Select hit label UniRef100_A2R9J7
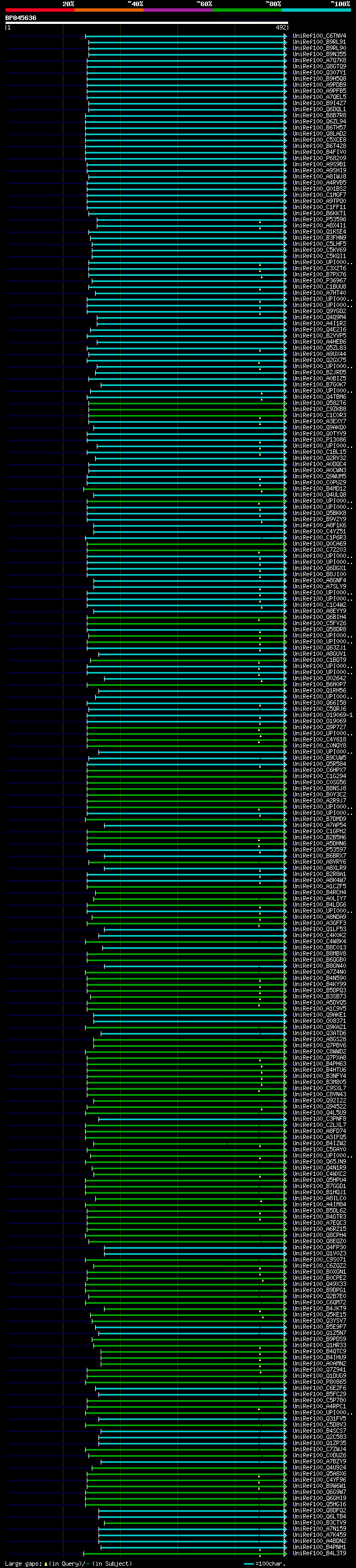Image resolution: width=356 pixels, height=1568 pixels. click(319, 801)
